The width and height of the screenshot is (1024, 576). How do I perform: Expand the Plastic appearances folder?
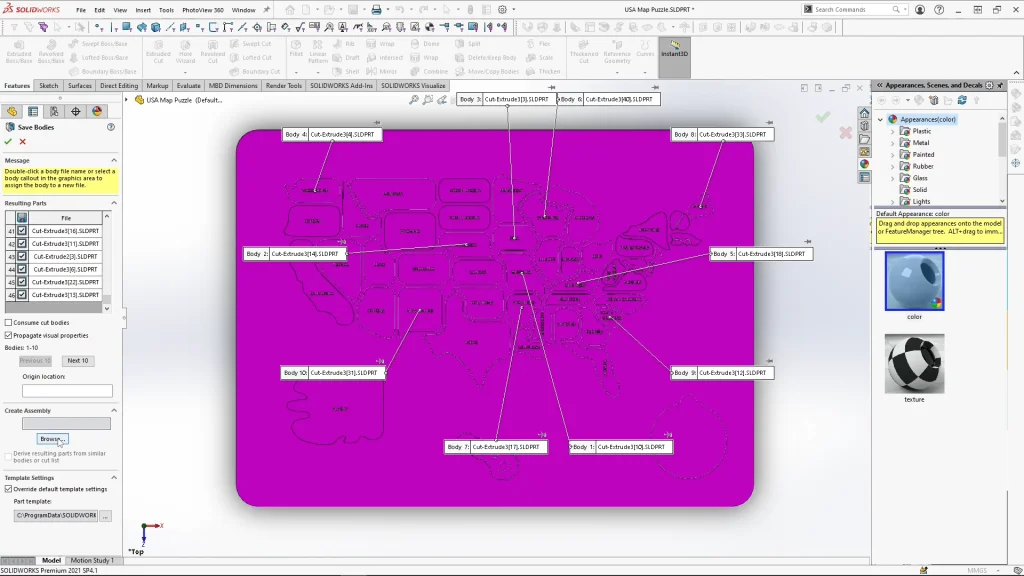tap(893, 131)
